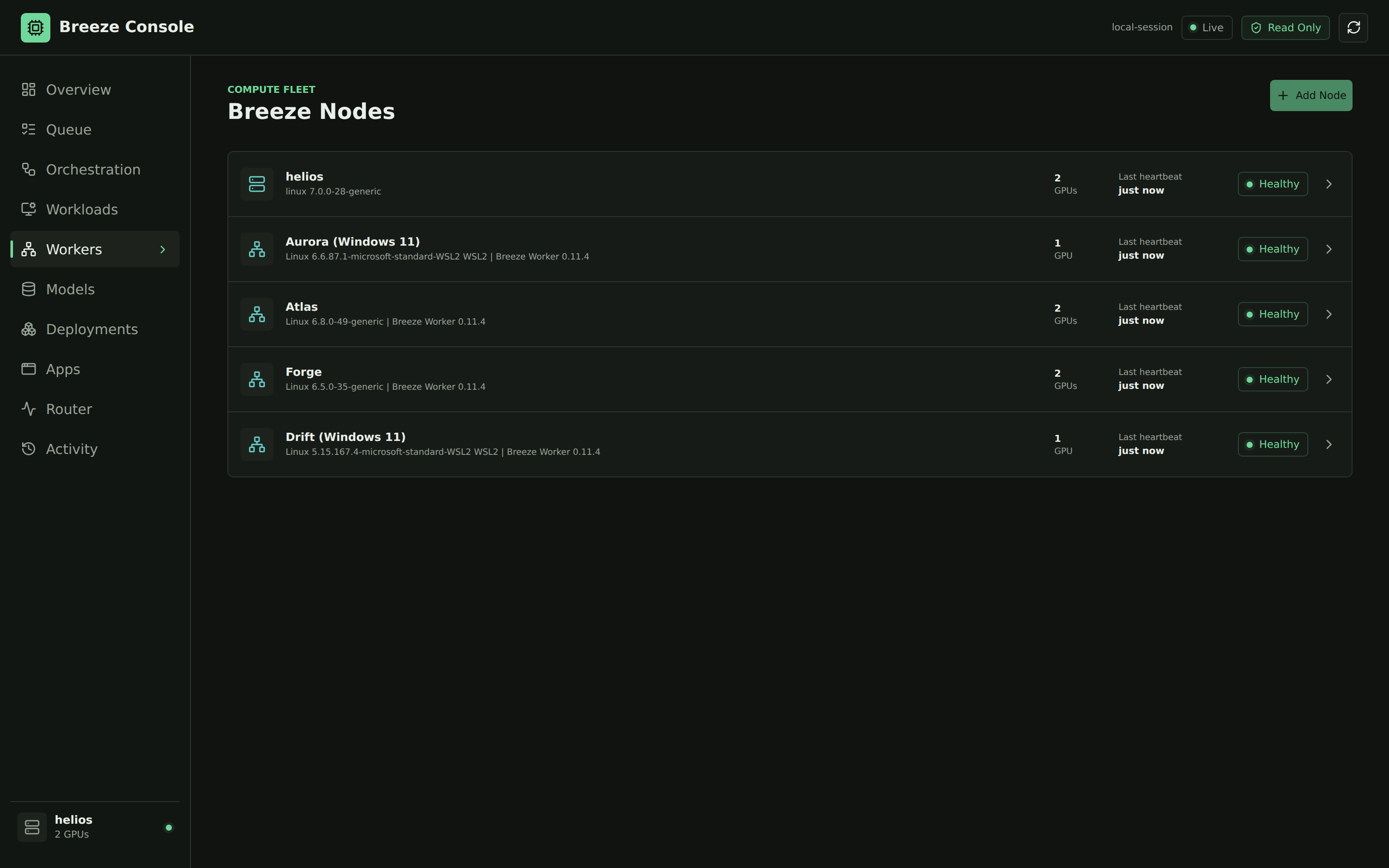Click the Aurora row's 1 GPU count
Image resolution: width=1389 pixels, height=868 pixels.
(1063, 249)
